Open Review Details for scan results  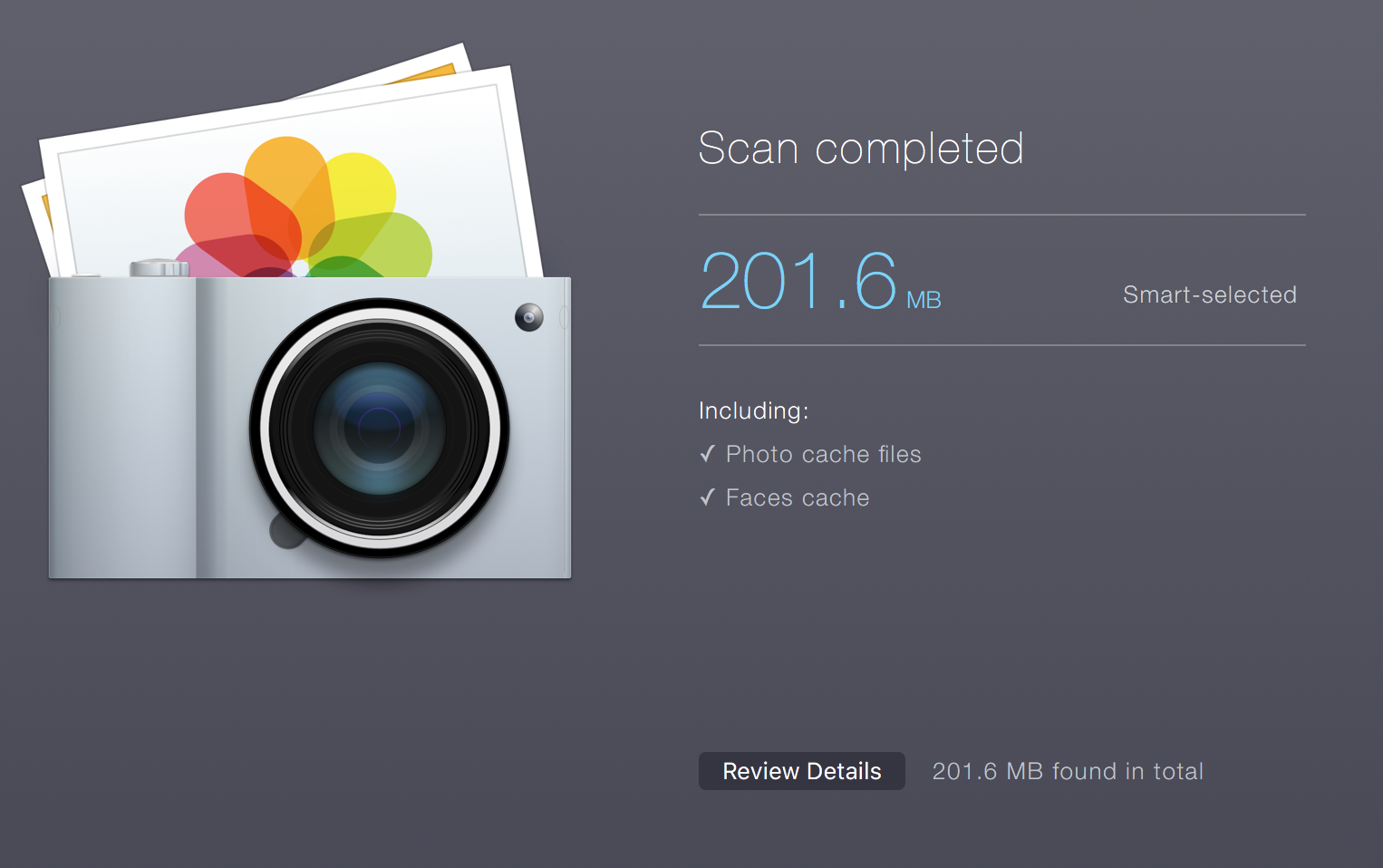tap(801, 771)
